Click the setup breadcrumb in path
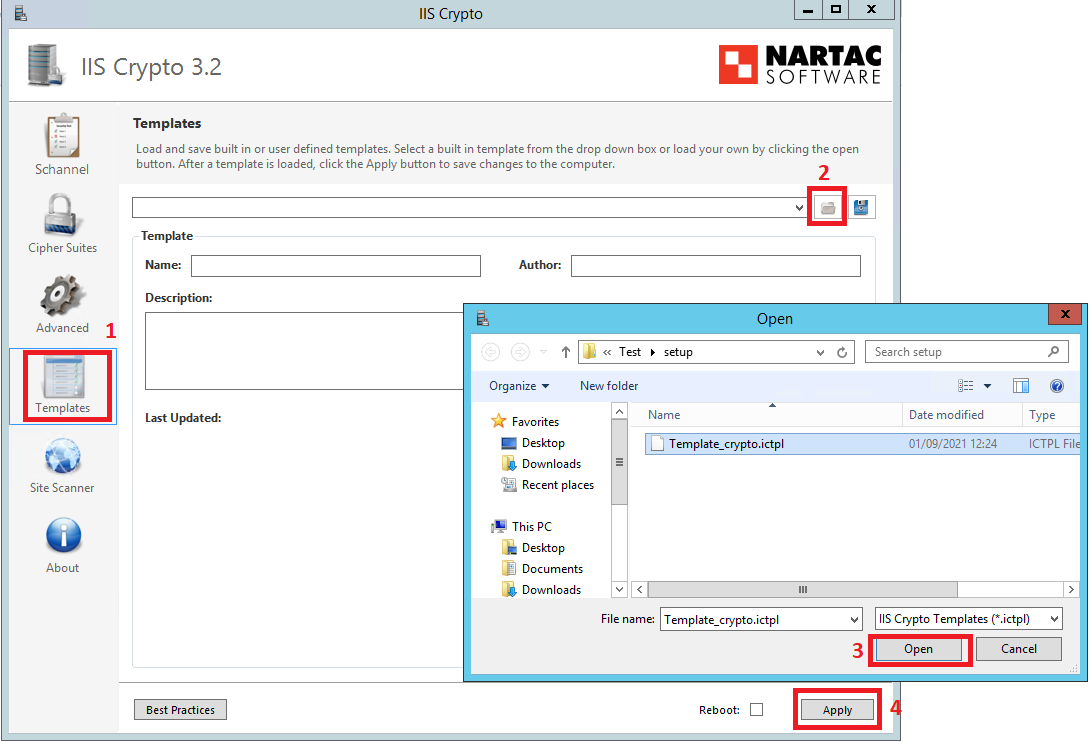This screenshot has width=1091, height=742. [x=678, y=352]
